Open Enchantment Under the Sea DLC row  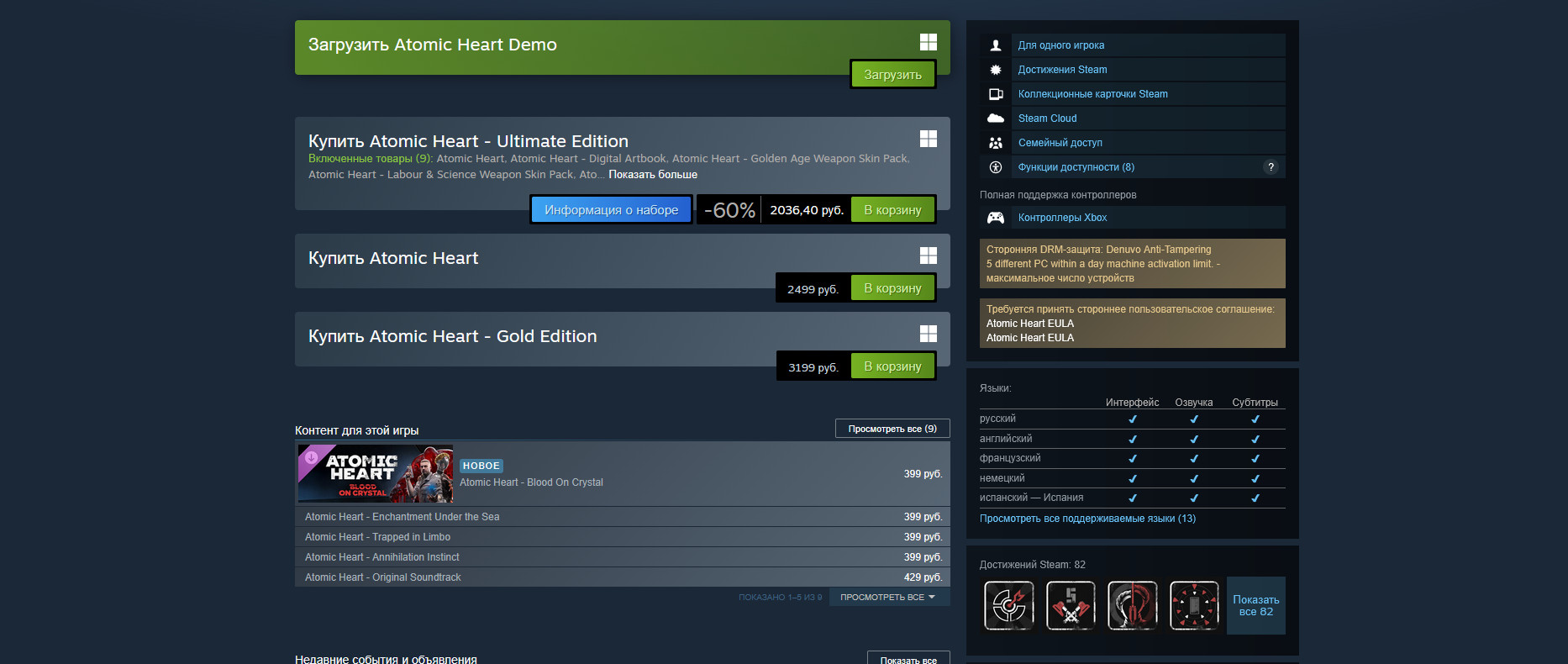click(x=623, y=517)
